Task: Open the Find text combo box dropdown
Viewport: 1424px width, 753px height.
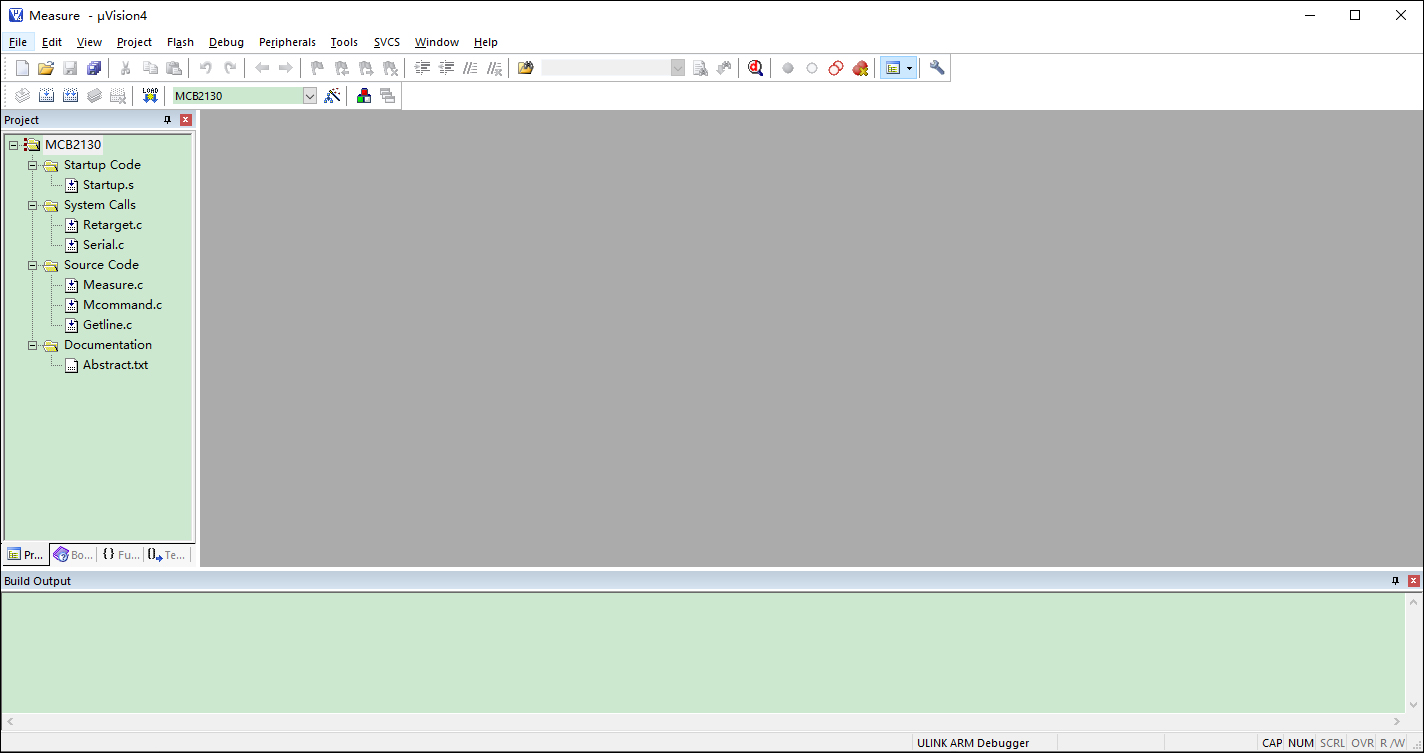Action: 678,68
